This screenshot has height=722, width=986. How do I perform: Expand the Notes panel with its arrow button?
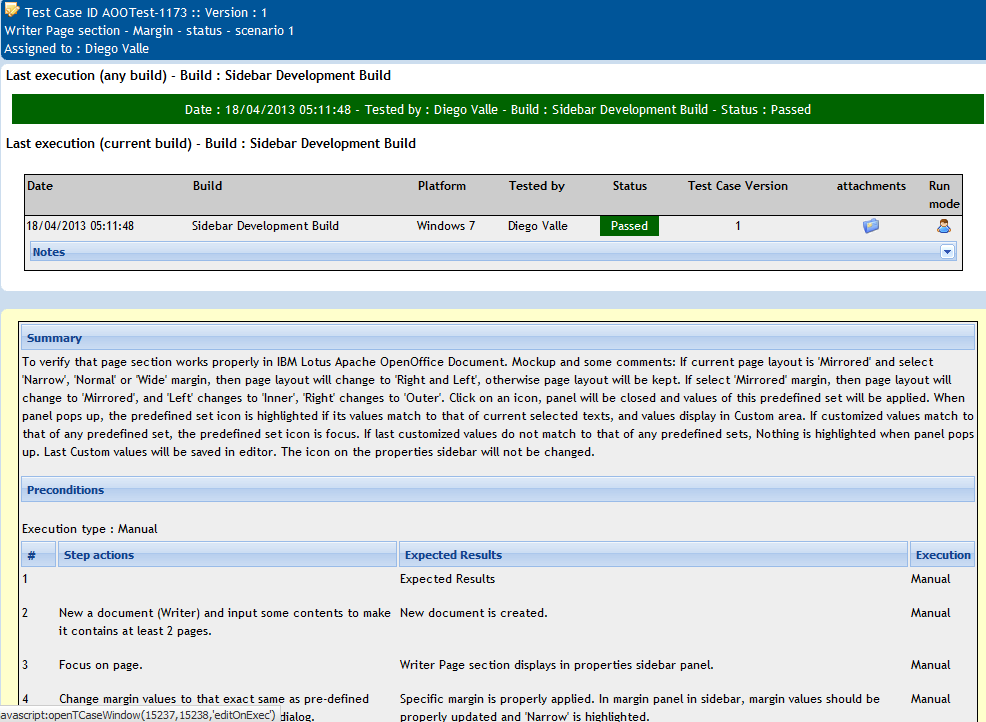coord(947,252)
